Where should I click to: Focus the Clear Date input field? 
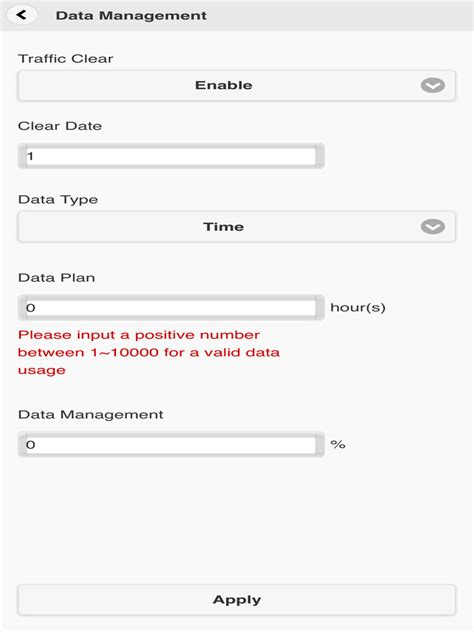[171, 156]
